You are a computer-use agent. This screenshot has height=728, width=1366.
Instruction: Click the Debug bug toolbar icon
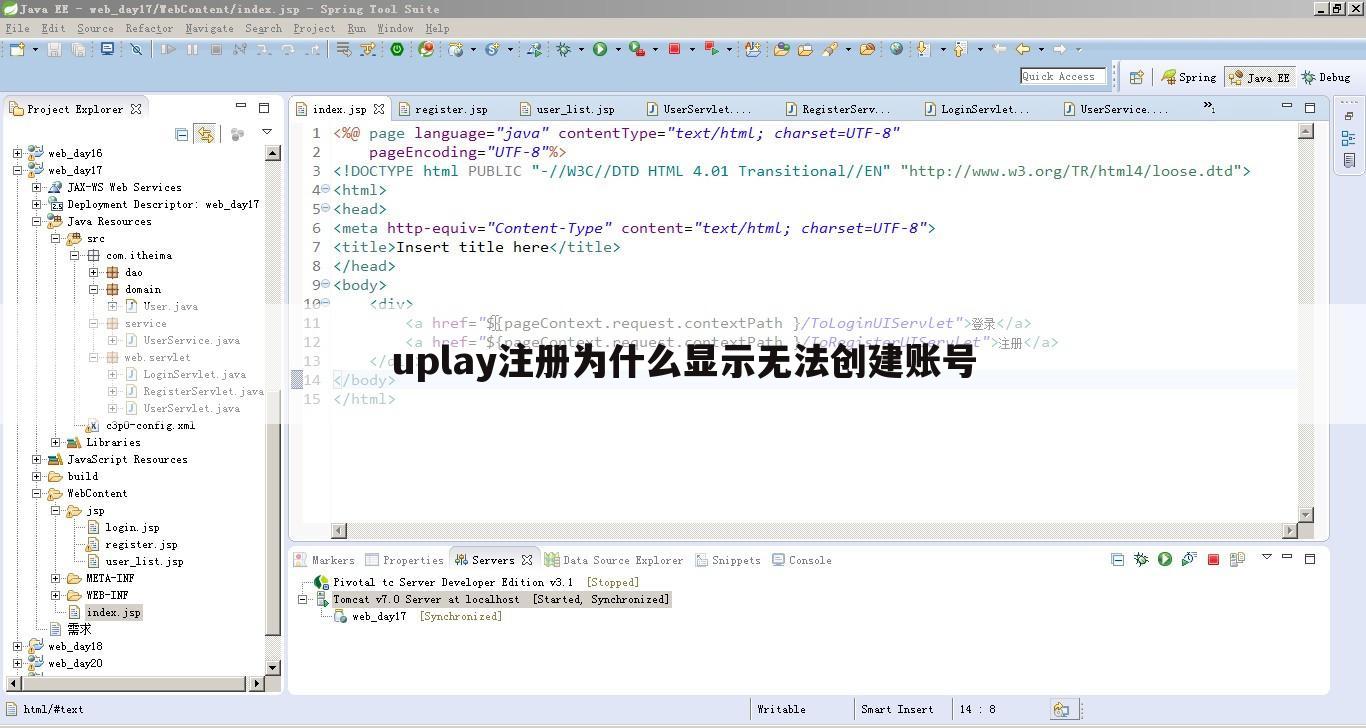coord(563,49)
